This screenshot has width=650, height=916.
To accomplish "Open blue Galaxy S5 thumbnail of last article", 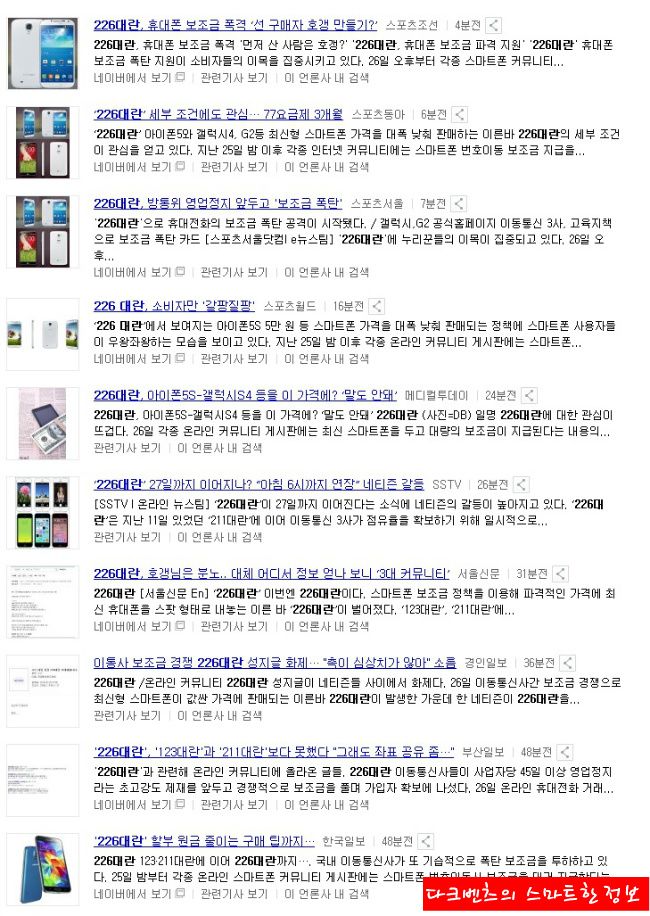I will [43, 869].
